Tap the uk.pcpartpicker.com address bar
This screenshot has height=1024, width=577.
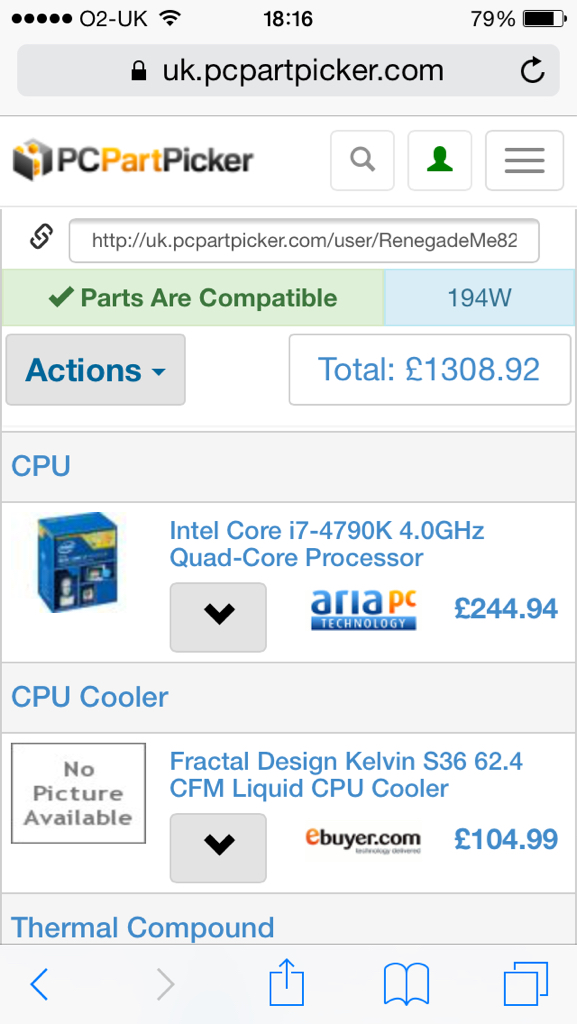point(288,71)
